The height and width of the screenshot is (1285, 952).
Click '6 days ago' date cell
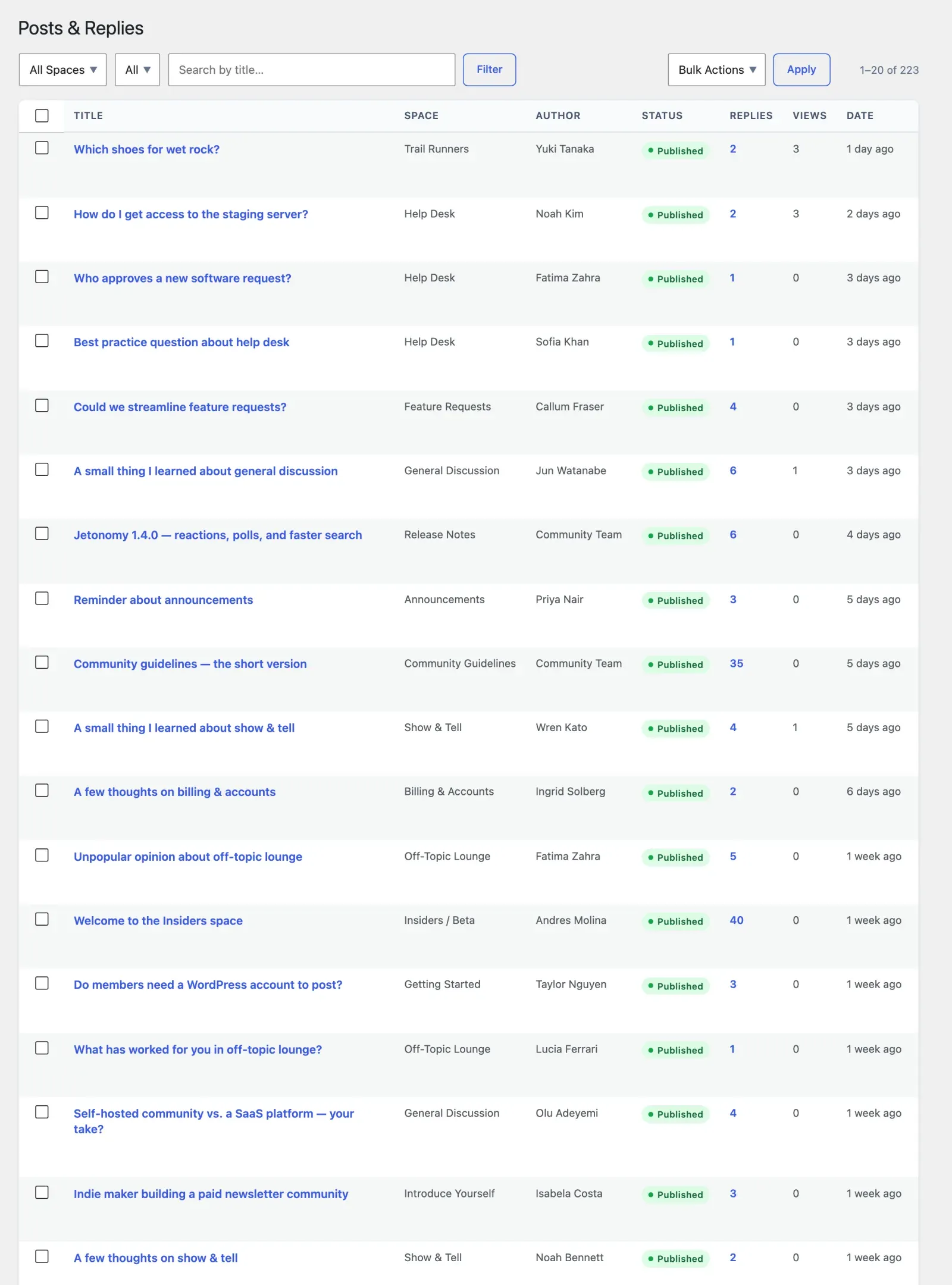[873, 791]
